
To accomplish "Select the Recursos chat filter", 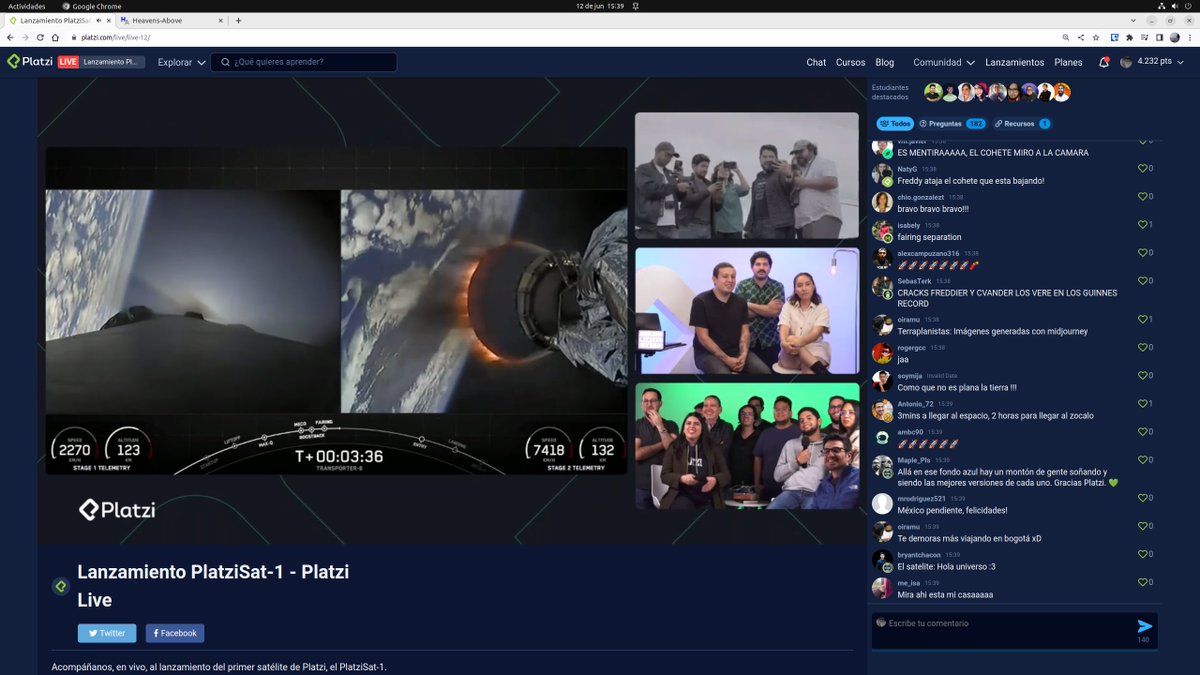I will coord(1021,124).
